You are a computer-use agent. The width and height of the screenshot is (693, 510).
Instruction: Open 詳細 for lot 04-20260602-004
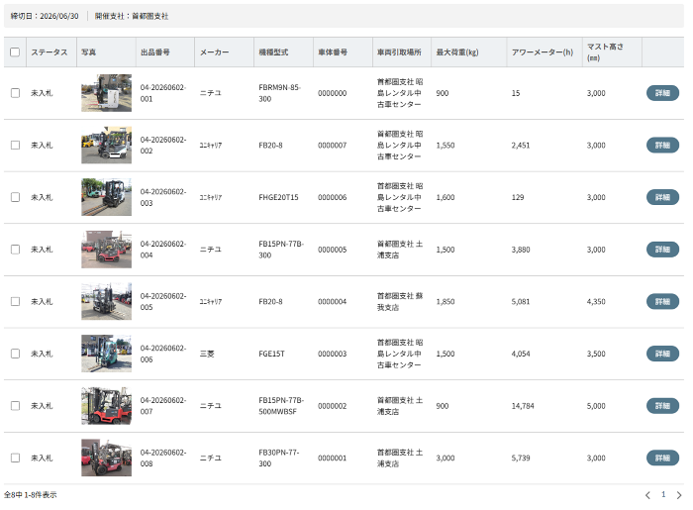[x=662, y=249]
